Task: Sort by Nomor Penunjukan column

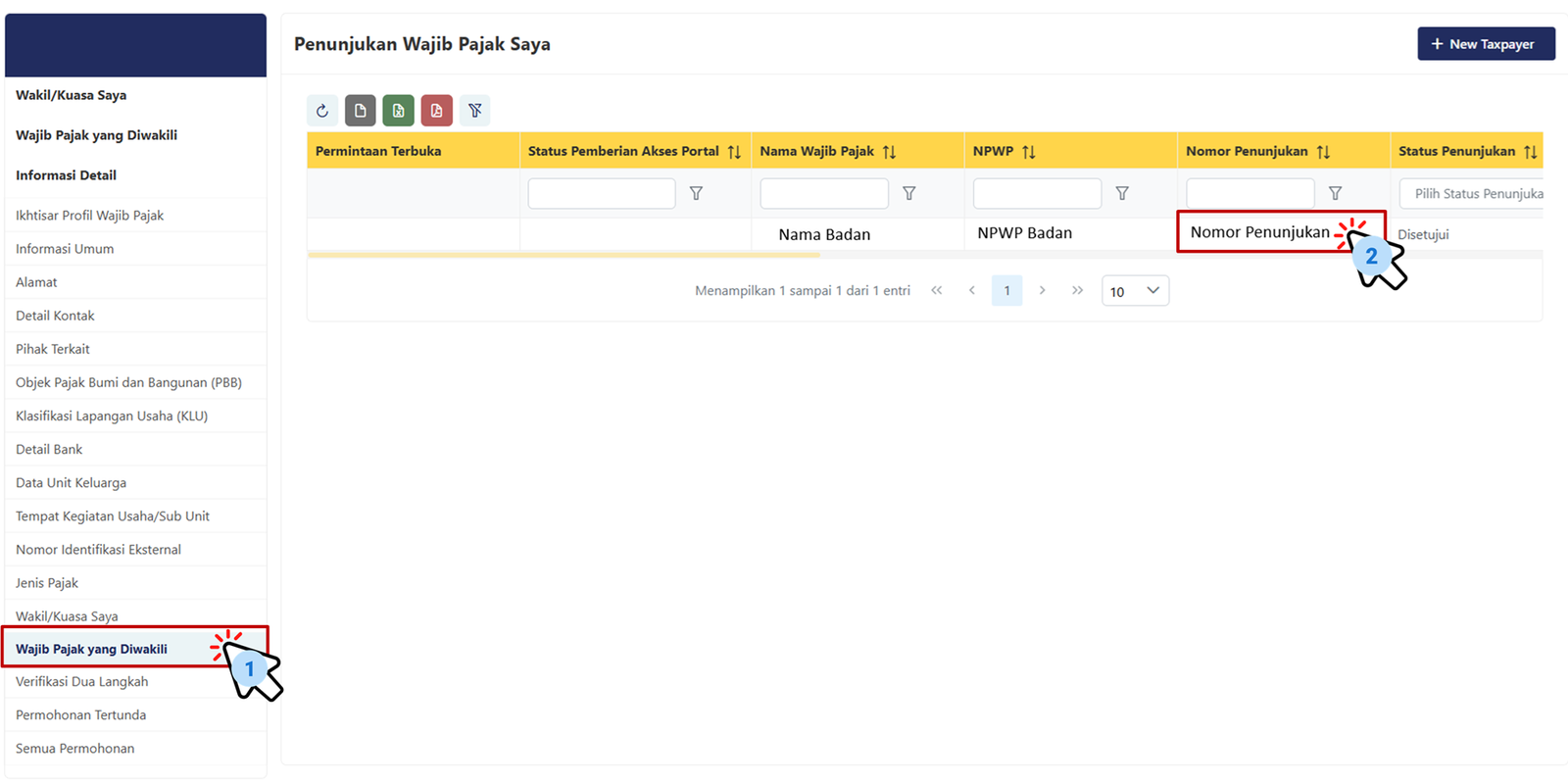Action: [x=1323, y=152]
